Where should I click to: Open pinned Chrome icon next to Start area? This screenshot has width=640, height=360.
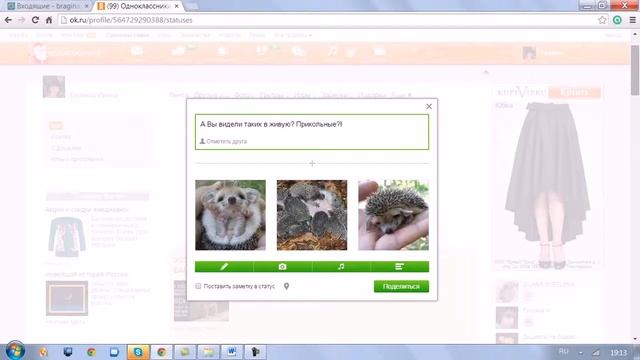[91, 352]
